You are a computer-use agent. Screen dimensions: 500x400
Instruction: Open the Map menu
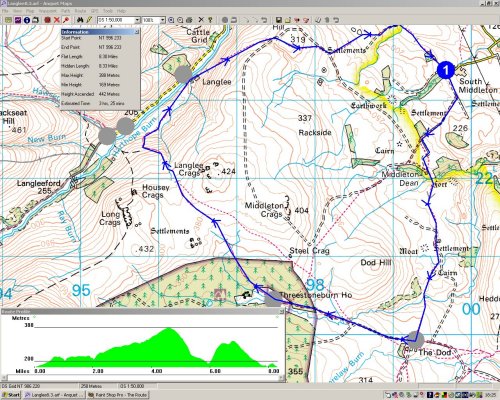pos(30,11)
